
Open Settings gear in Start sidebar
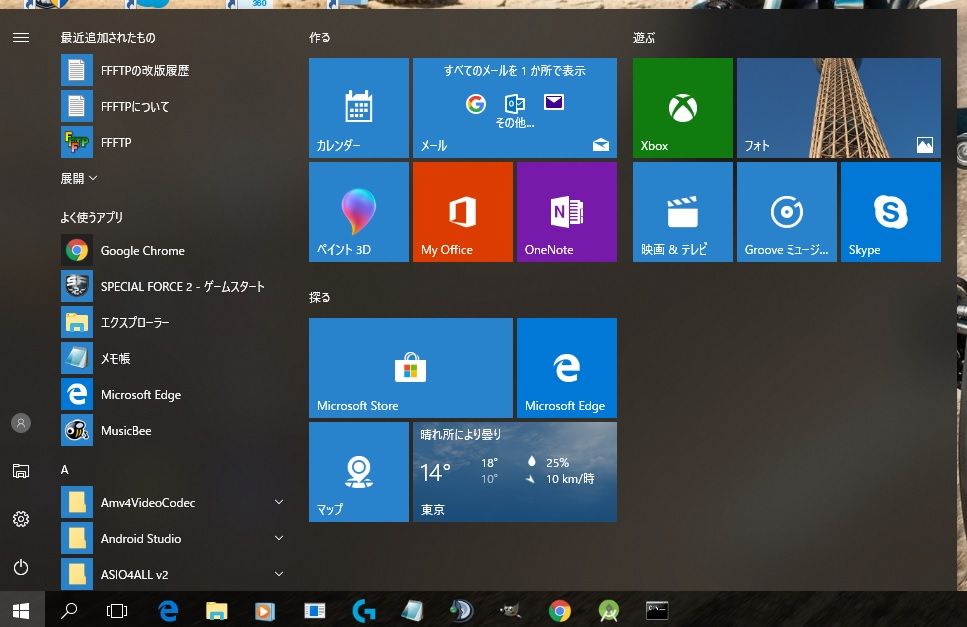(21, 519)
